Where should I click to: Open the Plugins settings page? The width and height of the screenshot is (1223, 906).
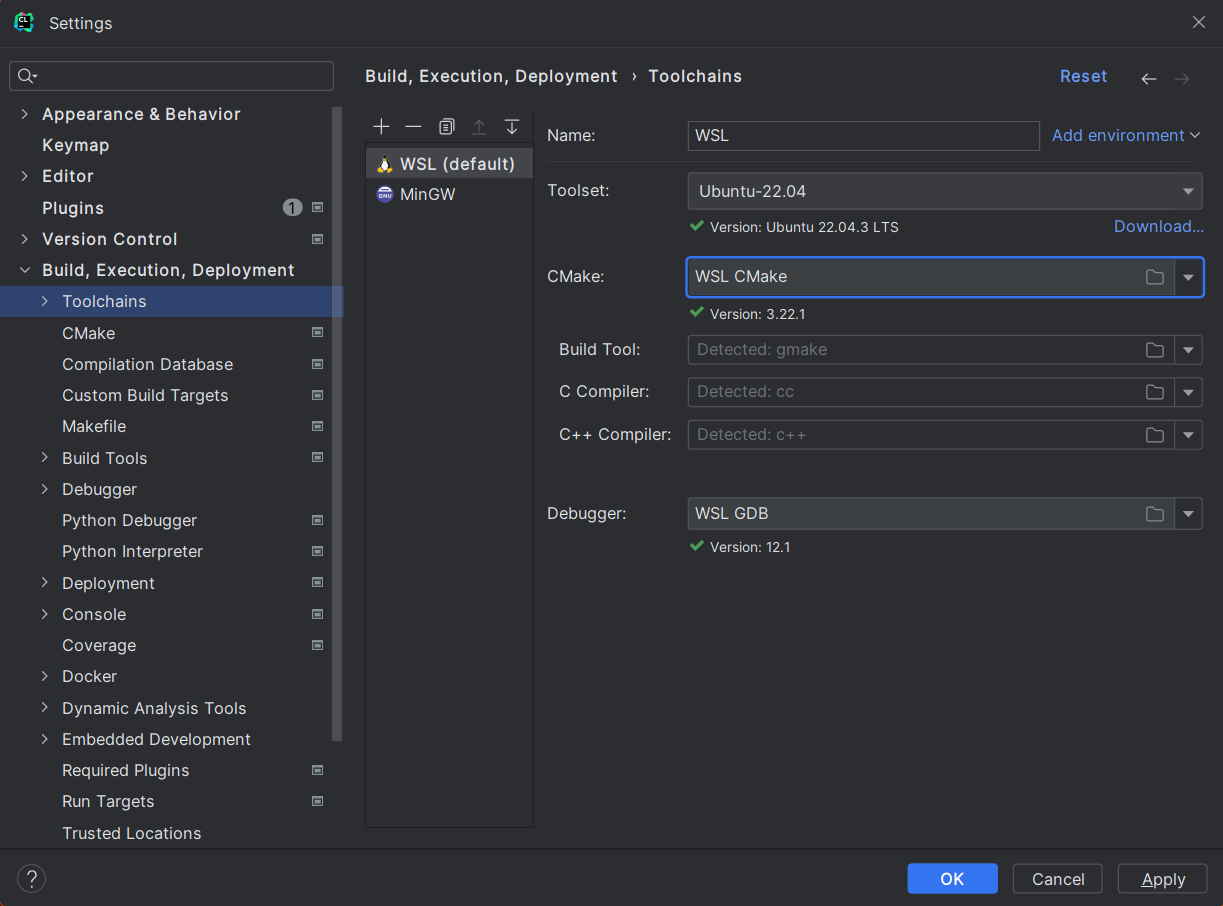[73, 208]
